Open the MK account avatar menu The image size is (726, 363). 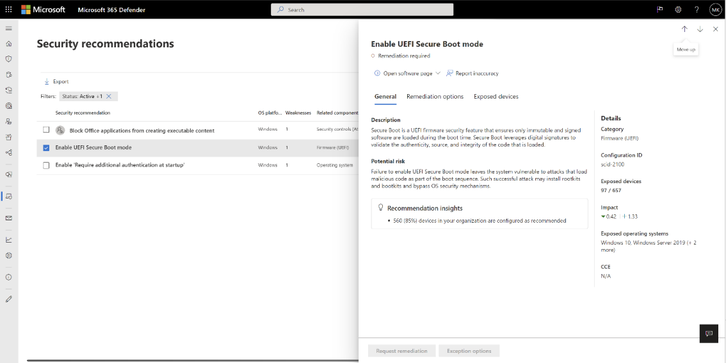coord(715,9)
